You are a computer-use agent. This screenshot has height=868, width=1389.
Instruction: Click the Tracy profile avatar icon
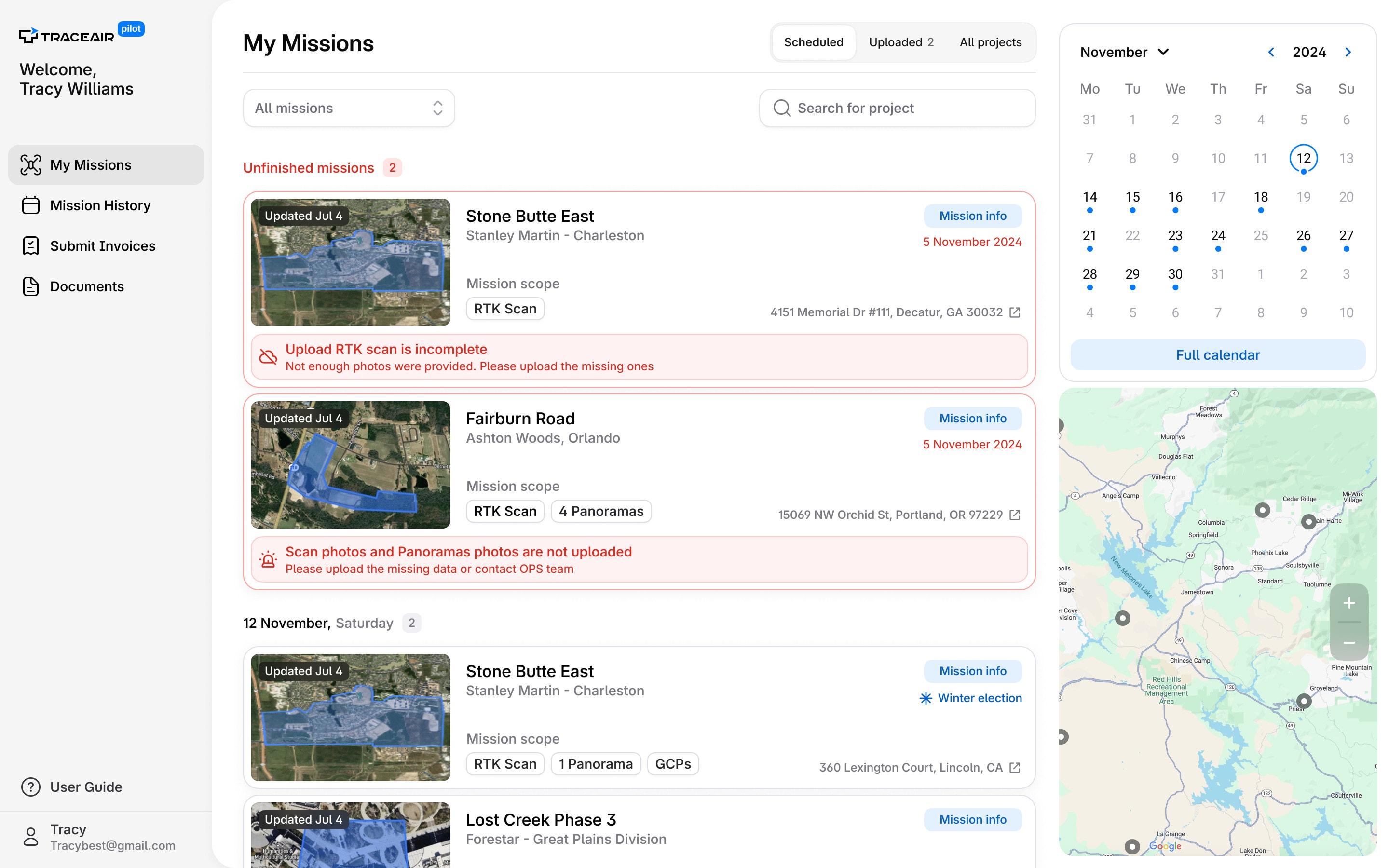(30, 837)
